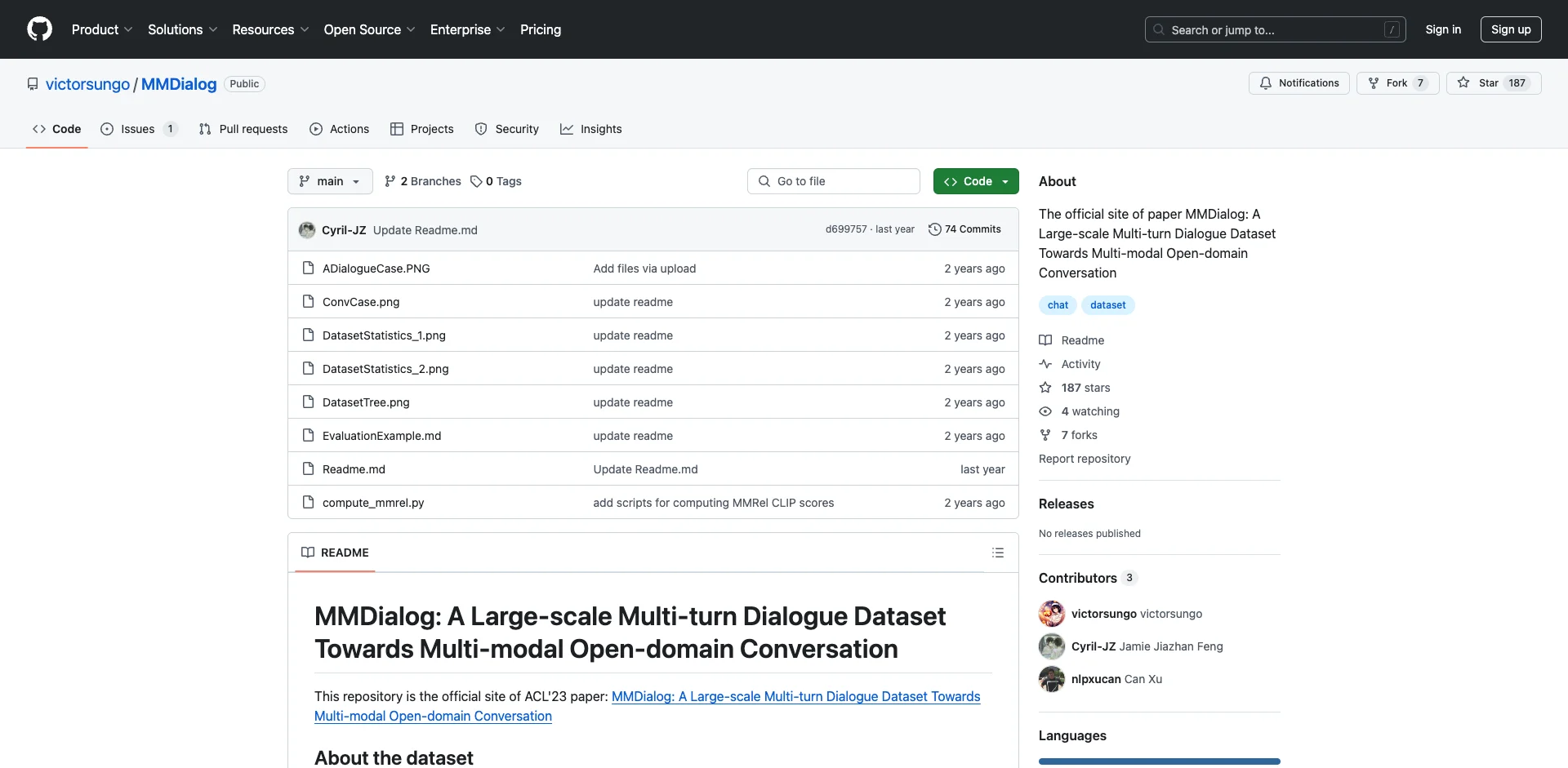
Task: Expand the Open Source menu
Action: pos(370,29)
